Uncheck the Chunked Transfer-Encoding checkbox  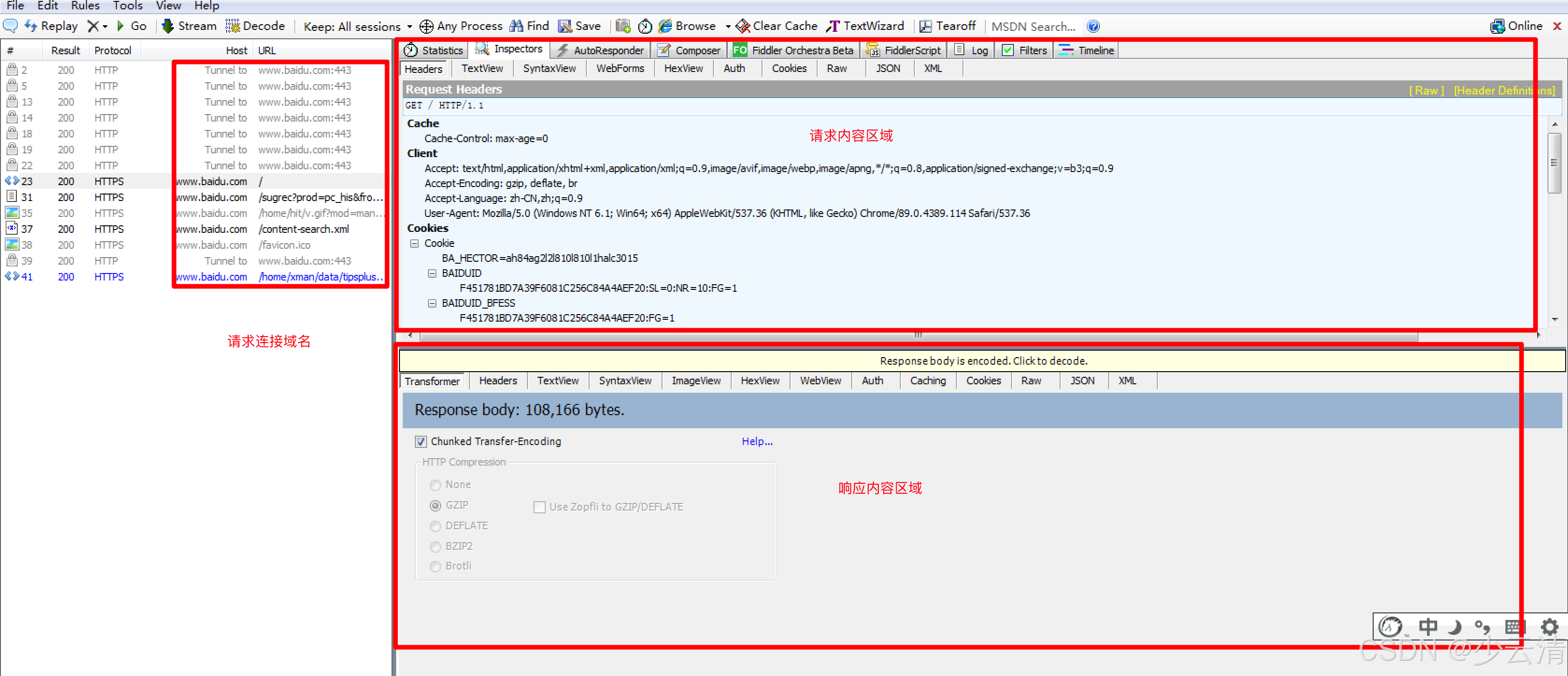(421, 441)
